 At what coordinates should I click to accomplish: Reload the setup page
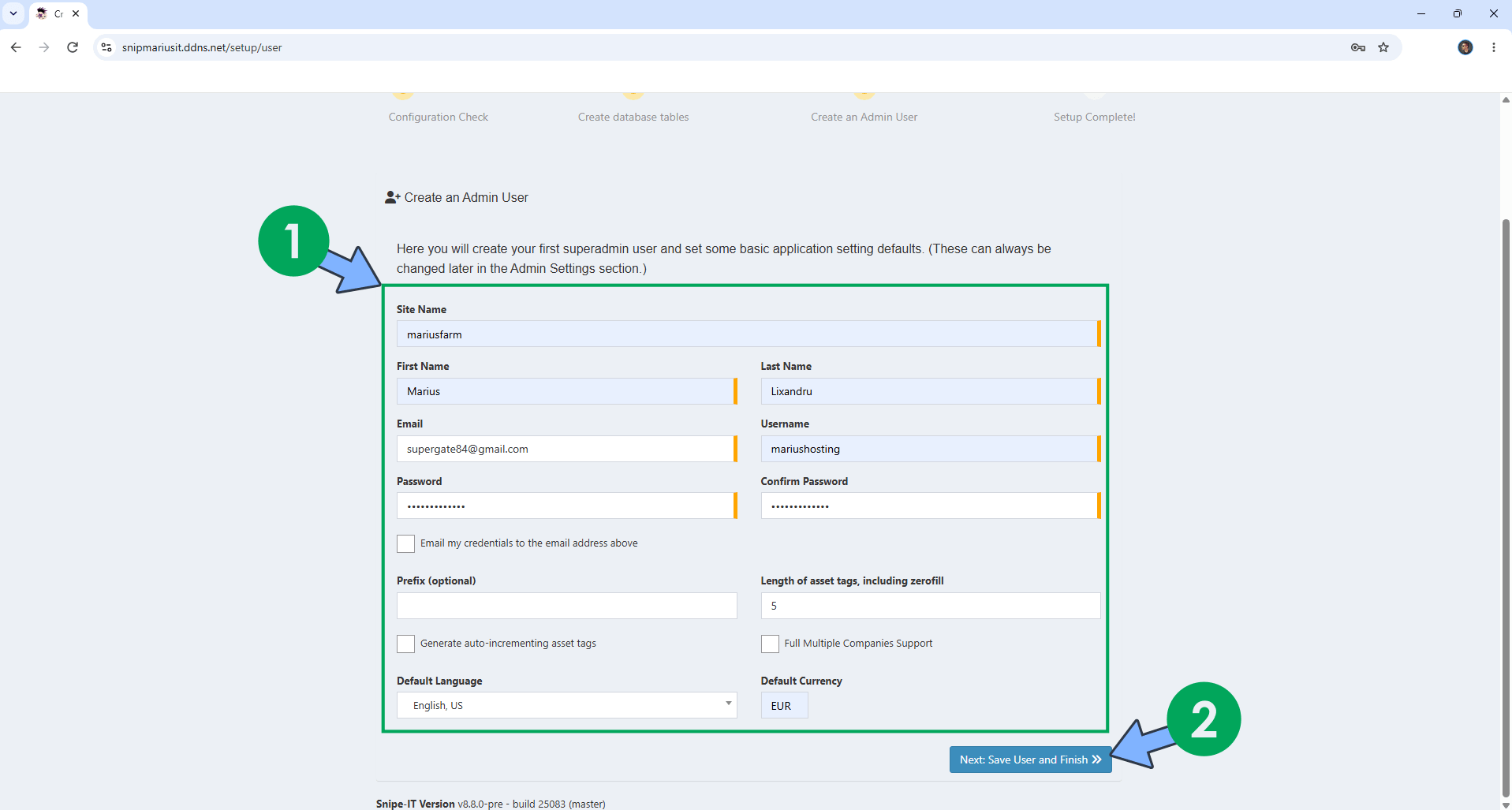[x=73, y=47]
